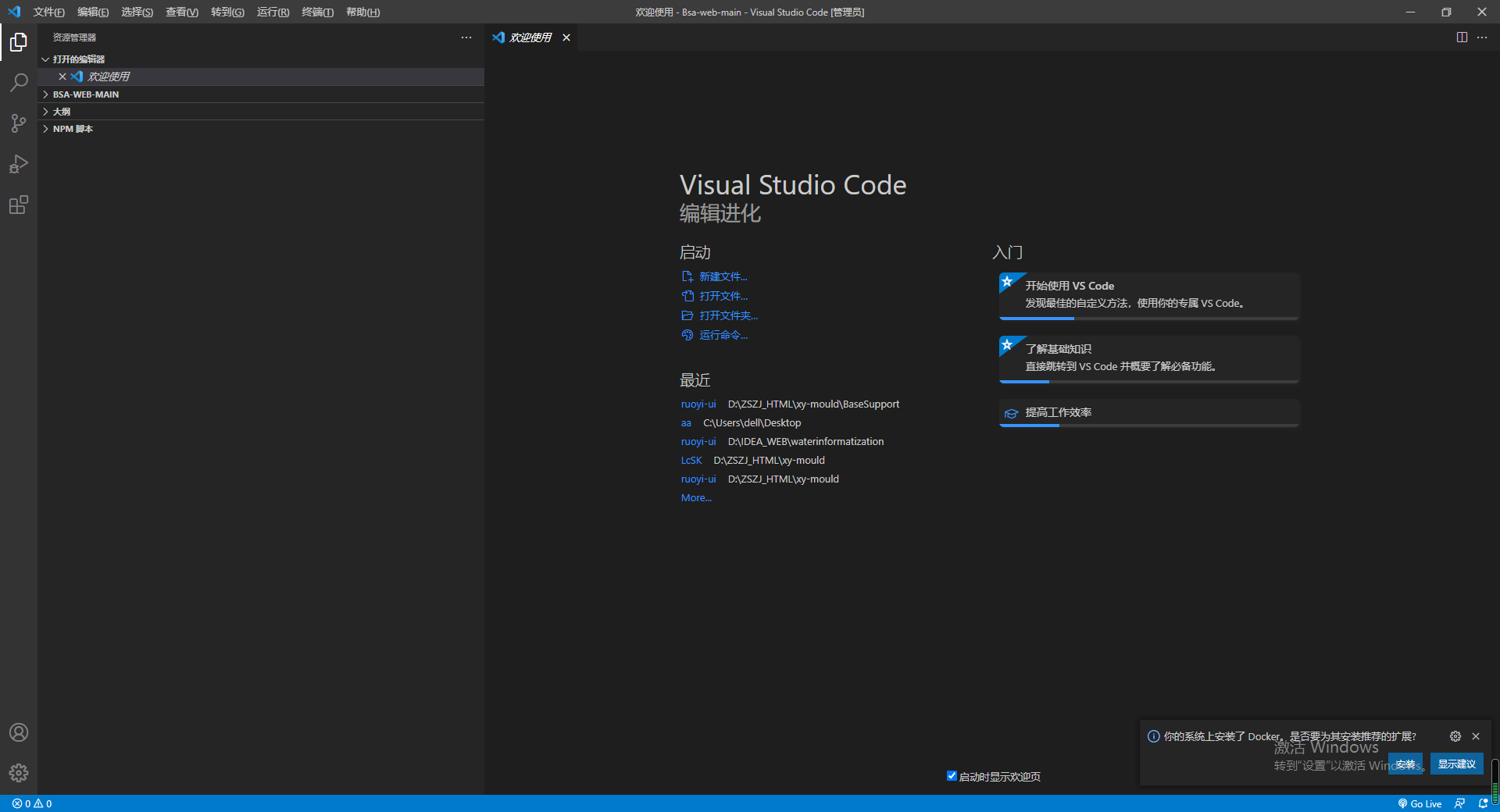
Task: Open 了解基础知识 walkthrough card
Action: [x=1149, y=359]
